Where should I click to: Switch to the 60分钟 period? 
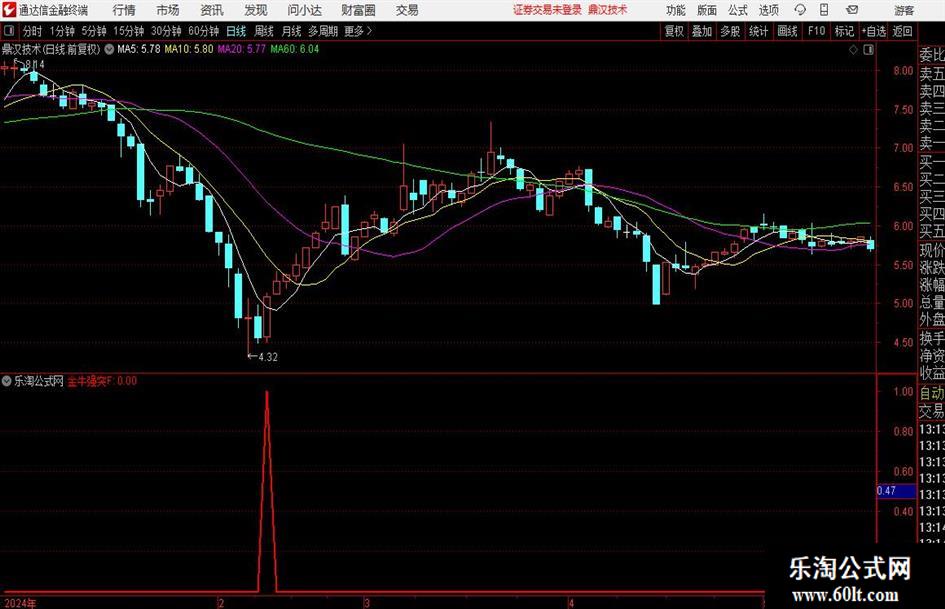tap(203, 31)
